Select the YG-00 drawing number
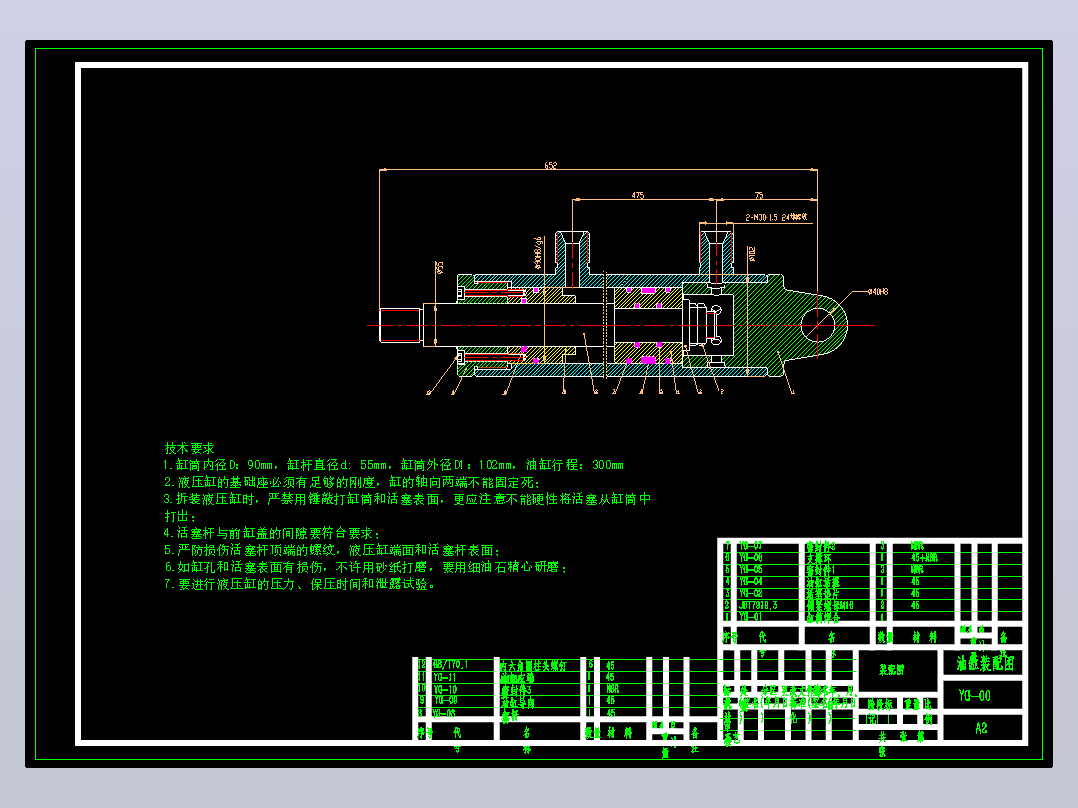Screen dimensions: 1078x808 click(975, 696)
